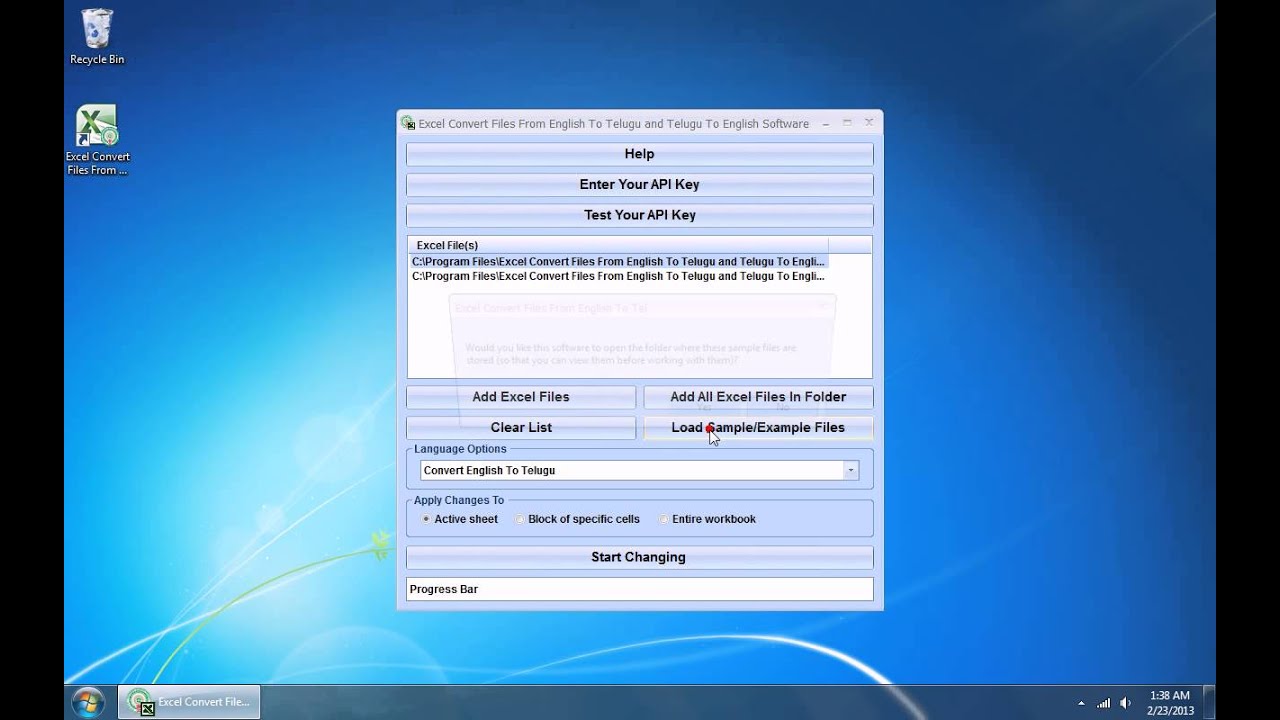This screenshot has width=1280, height=720.
Task: Minimize the Excel Convert Files window
Action: (x=826, y=123)
